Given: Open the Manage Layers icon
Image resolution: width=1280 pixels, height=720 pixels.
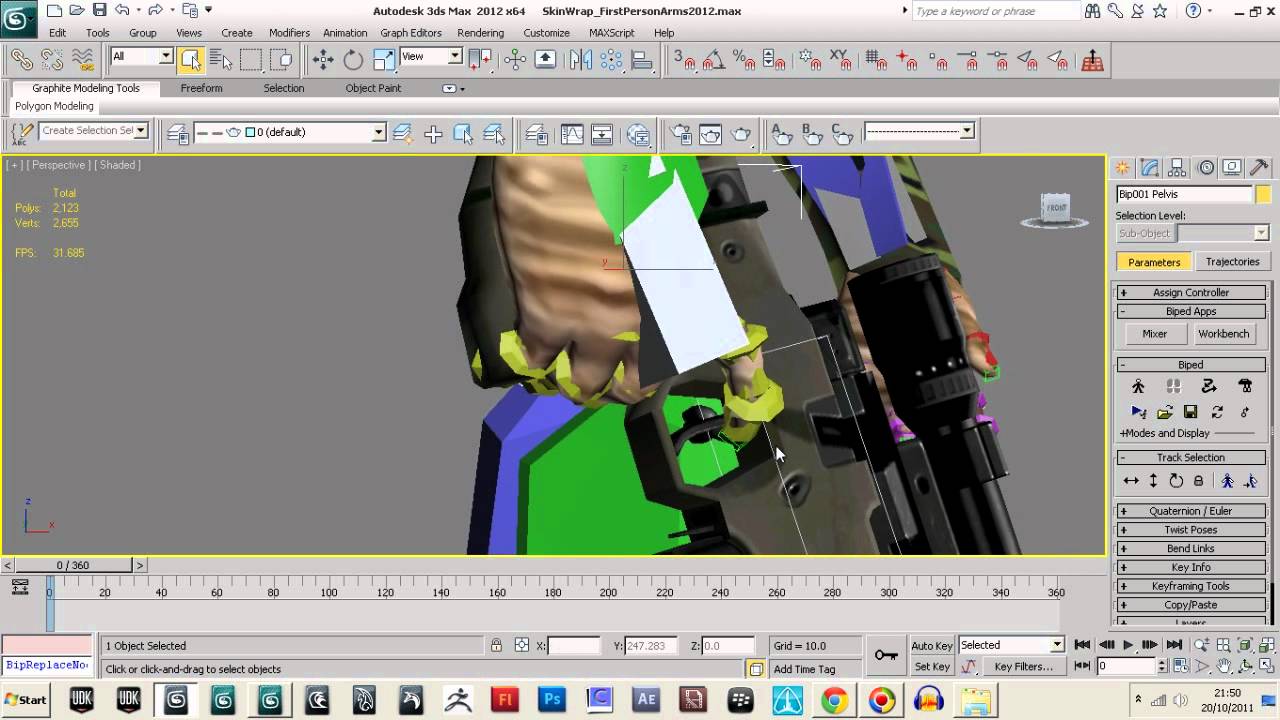Looking at the screenshot, I should [537, 133].
